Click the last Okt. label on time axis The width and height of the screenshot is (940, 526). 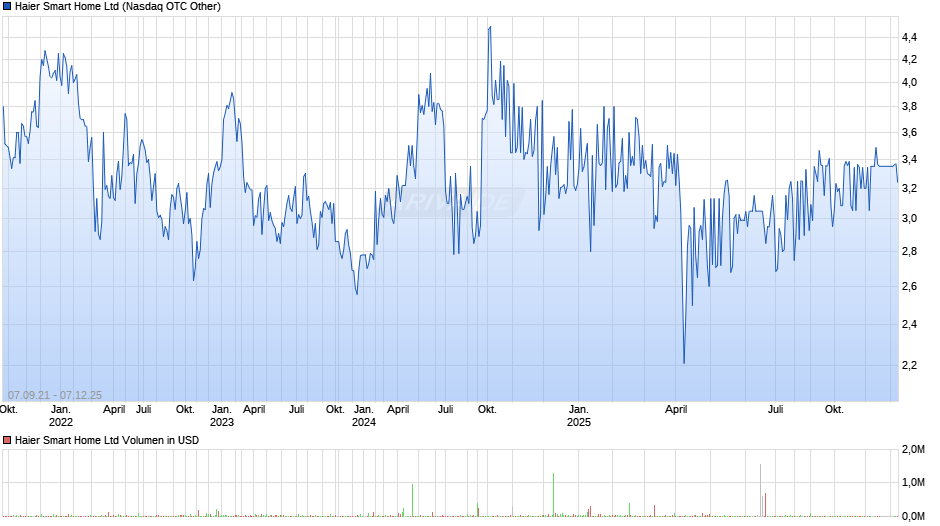[834, 410]
